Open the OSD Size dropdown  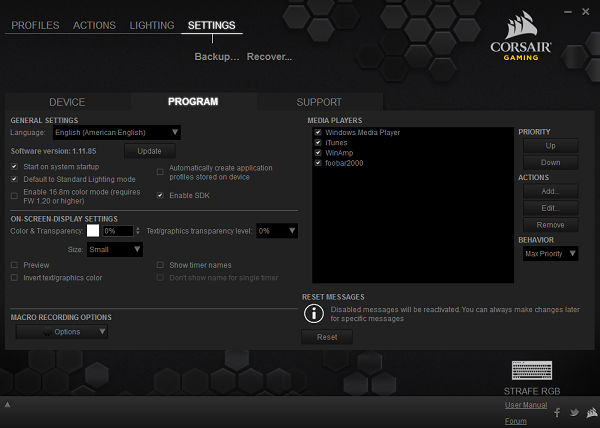113,249
